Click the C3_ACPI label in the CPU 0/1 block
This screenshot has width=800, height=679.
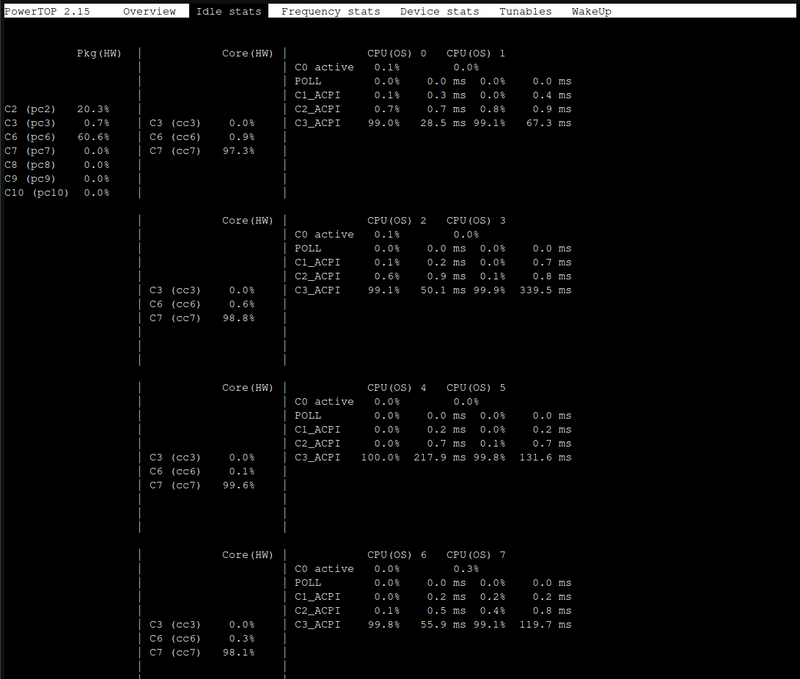tap(317, 123)
